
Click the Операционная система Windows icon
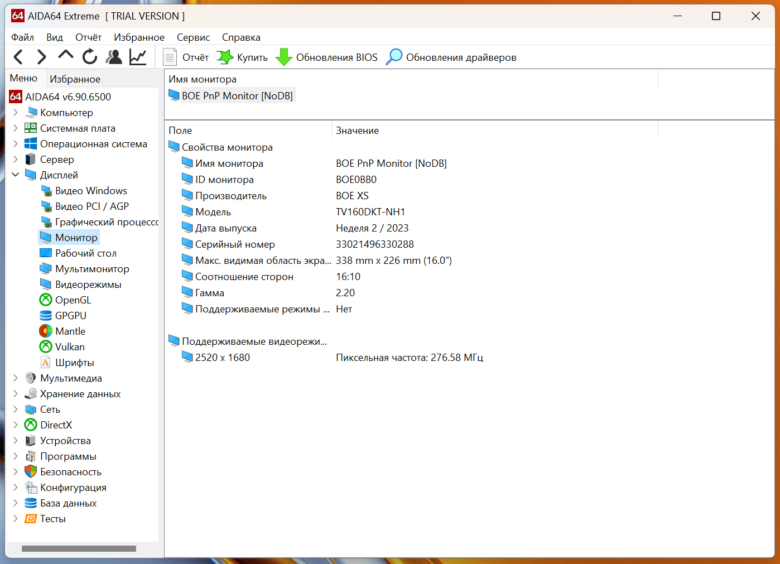click(x=30, y=144)
